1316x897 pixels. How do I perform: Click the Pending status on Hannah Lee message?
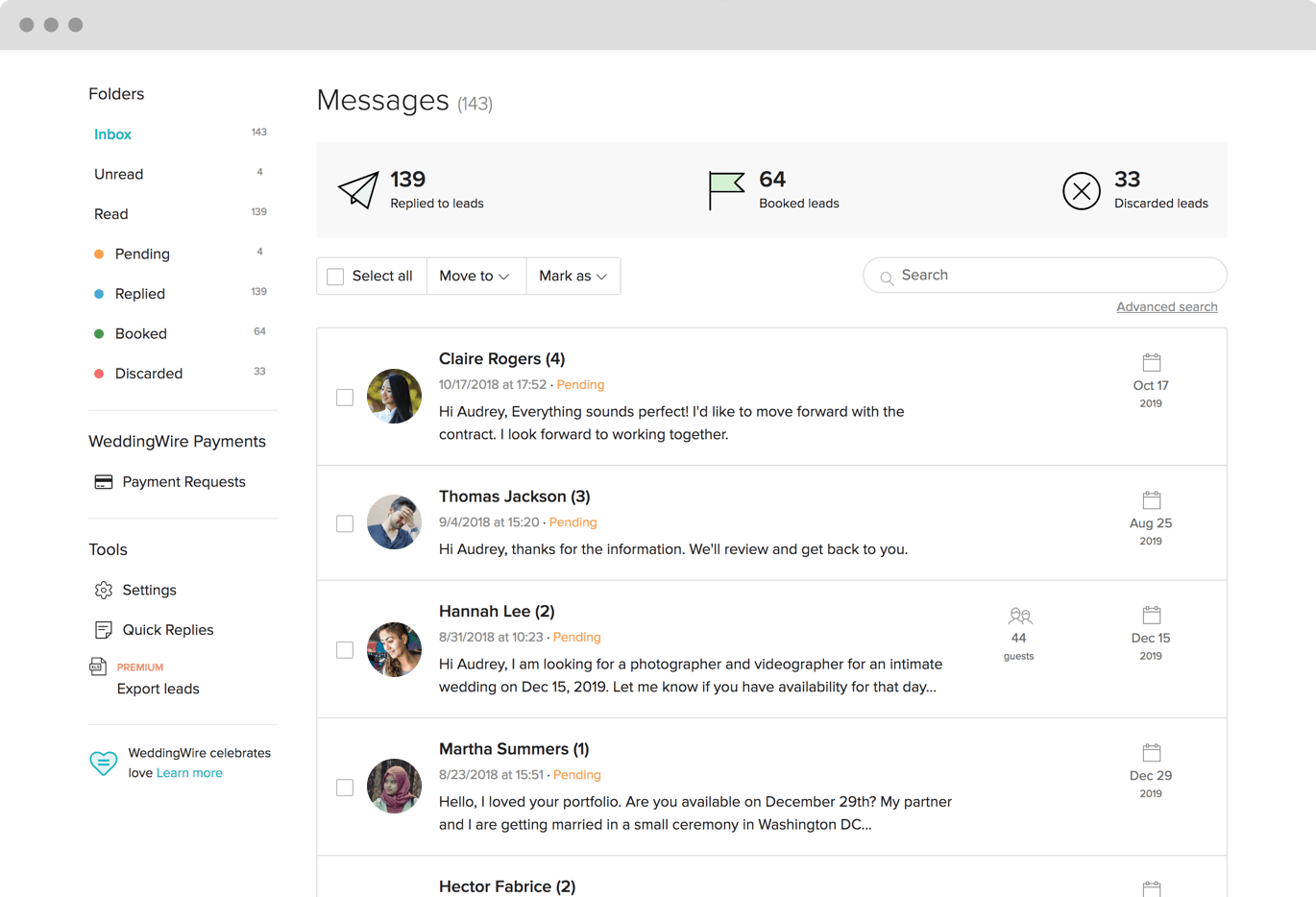click(576, 637)
